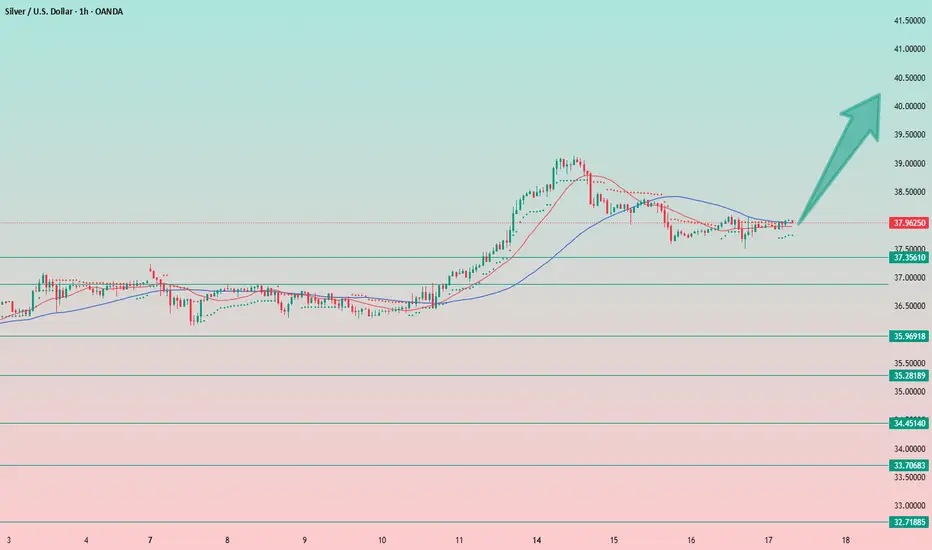
Task: Click the 41.00000 price axis value
Action: [909, 49]
